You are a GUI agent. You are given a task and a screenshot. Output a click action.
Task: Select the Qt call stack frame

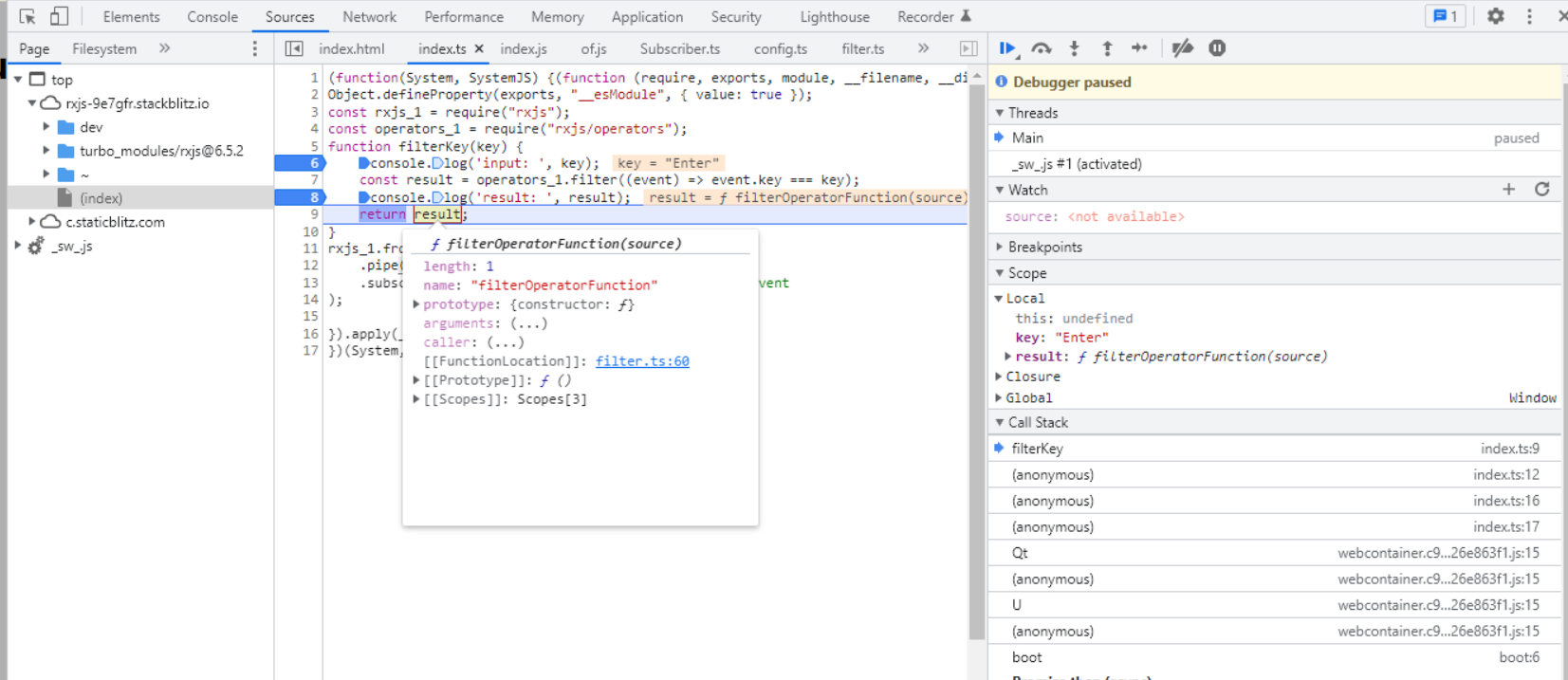coord(1274,553)
